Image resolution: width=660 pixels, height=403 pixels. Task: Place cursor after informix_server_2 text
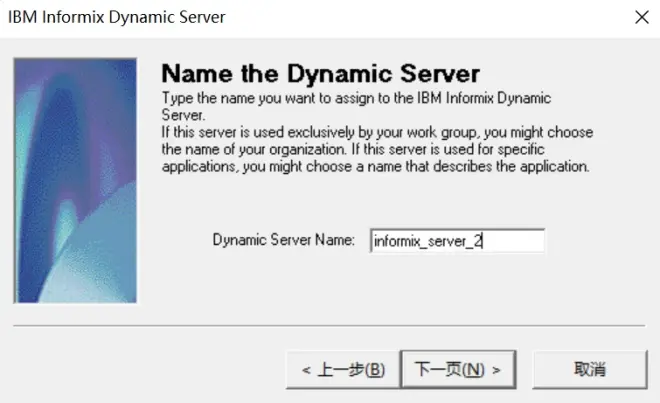point(483,241)
